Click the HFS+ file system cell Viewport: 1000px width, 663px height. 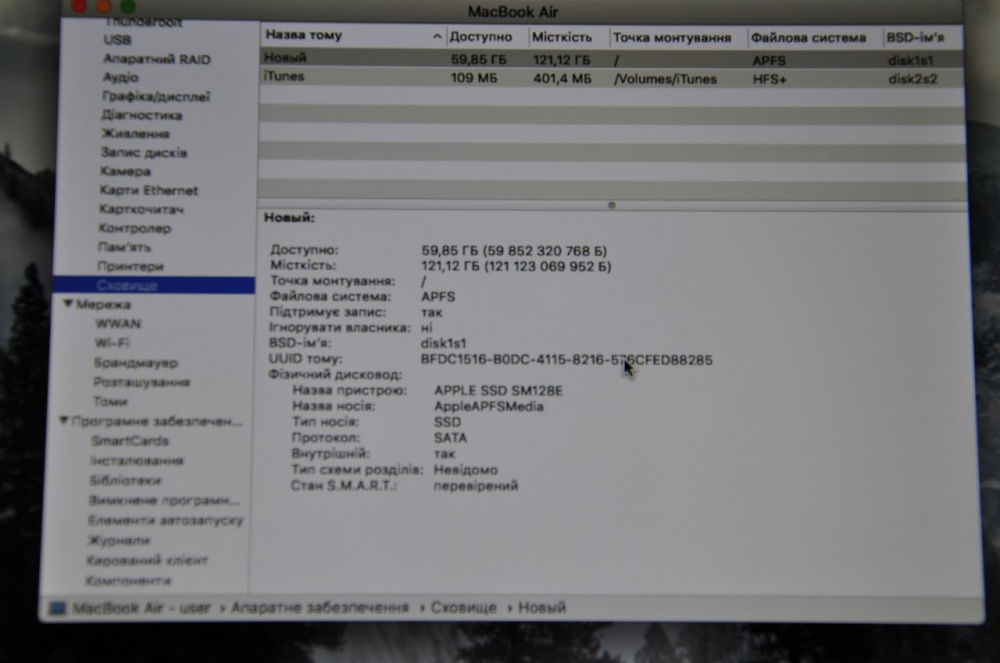pyautogui.click(x=770, y=79)
